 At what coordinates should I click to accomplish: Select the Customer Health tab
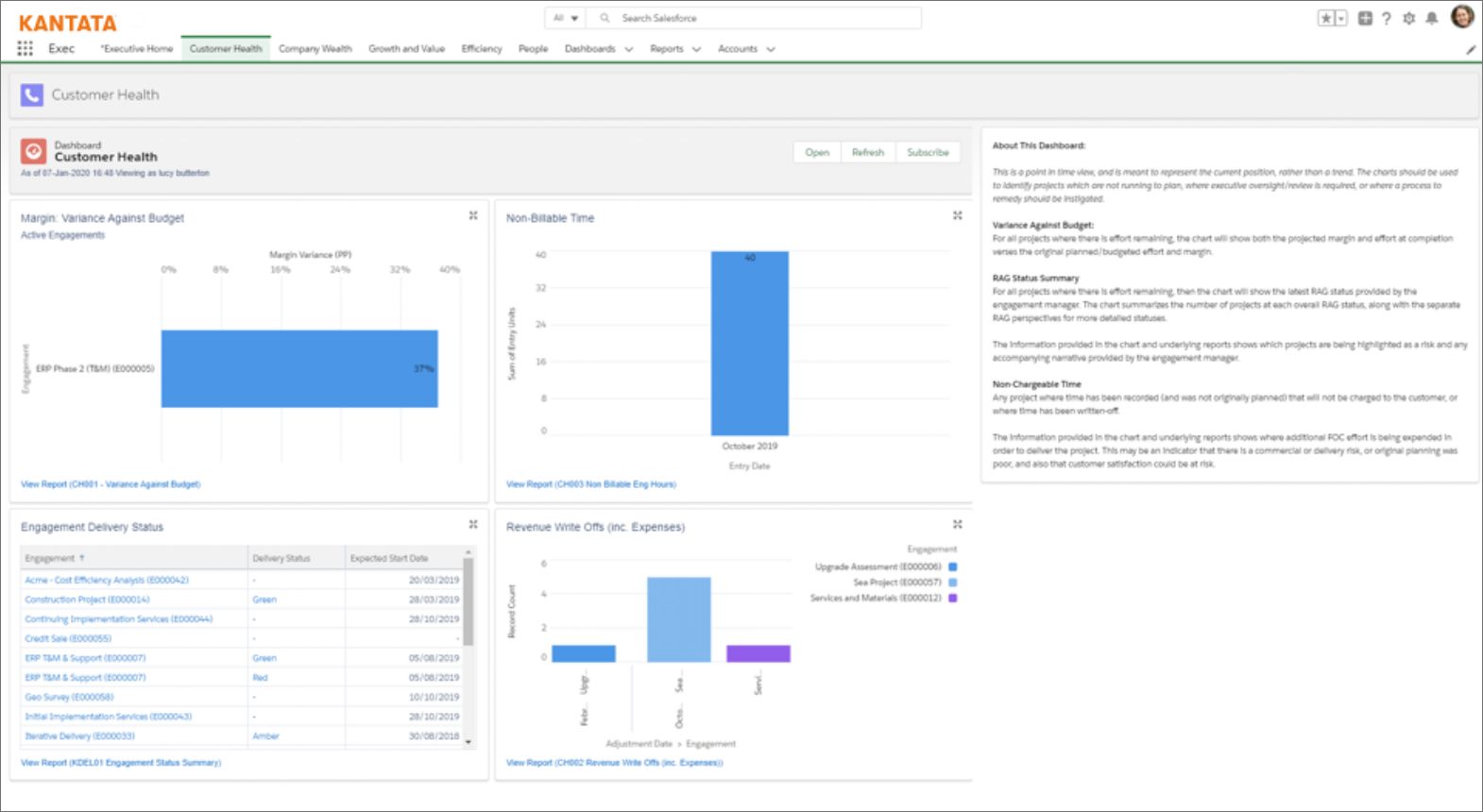pyautogui.click(x=226, y=49)
